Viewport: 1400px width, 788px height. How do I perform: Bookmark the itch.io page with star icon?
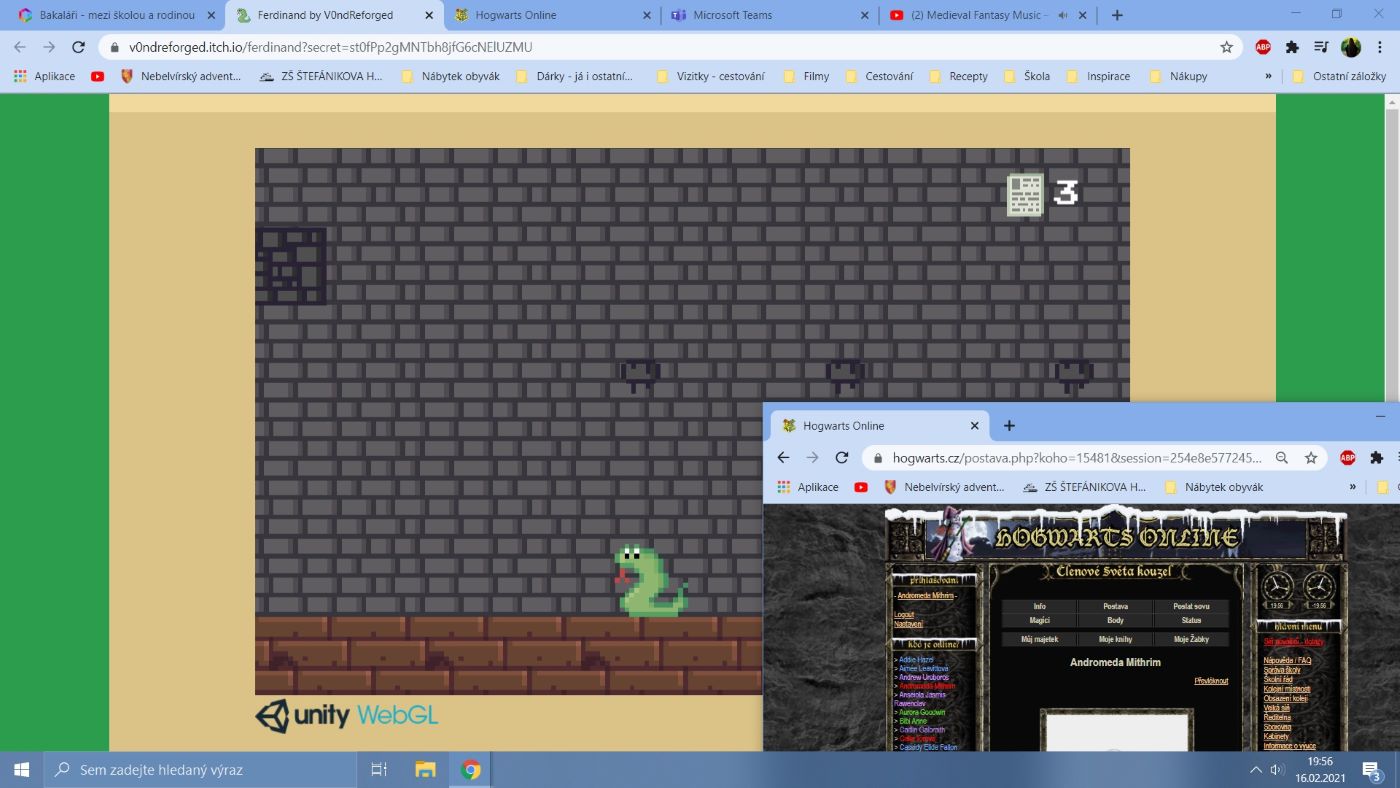point(1226,47)
